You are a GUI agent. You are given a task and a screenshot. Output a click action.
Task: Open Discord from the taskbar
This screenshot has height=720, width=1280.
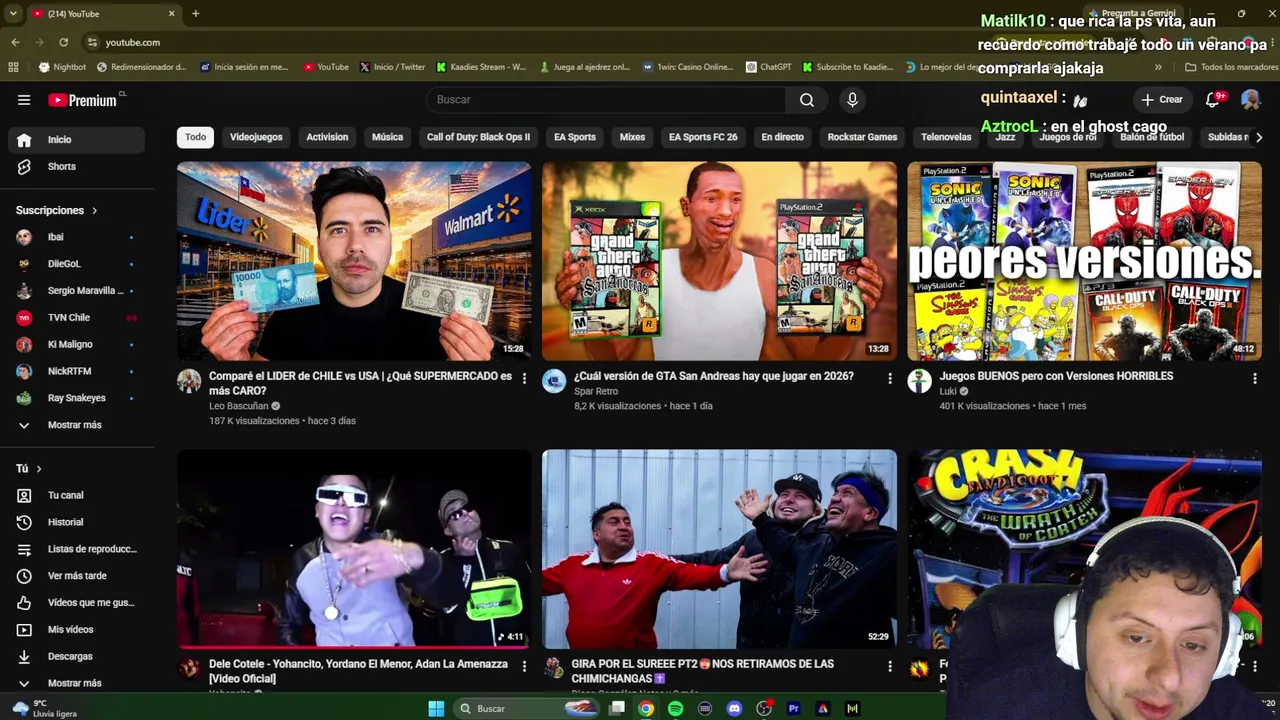[x=734, y=709]
